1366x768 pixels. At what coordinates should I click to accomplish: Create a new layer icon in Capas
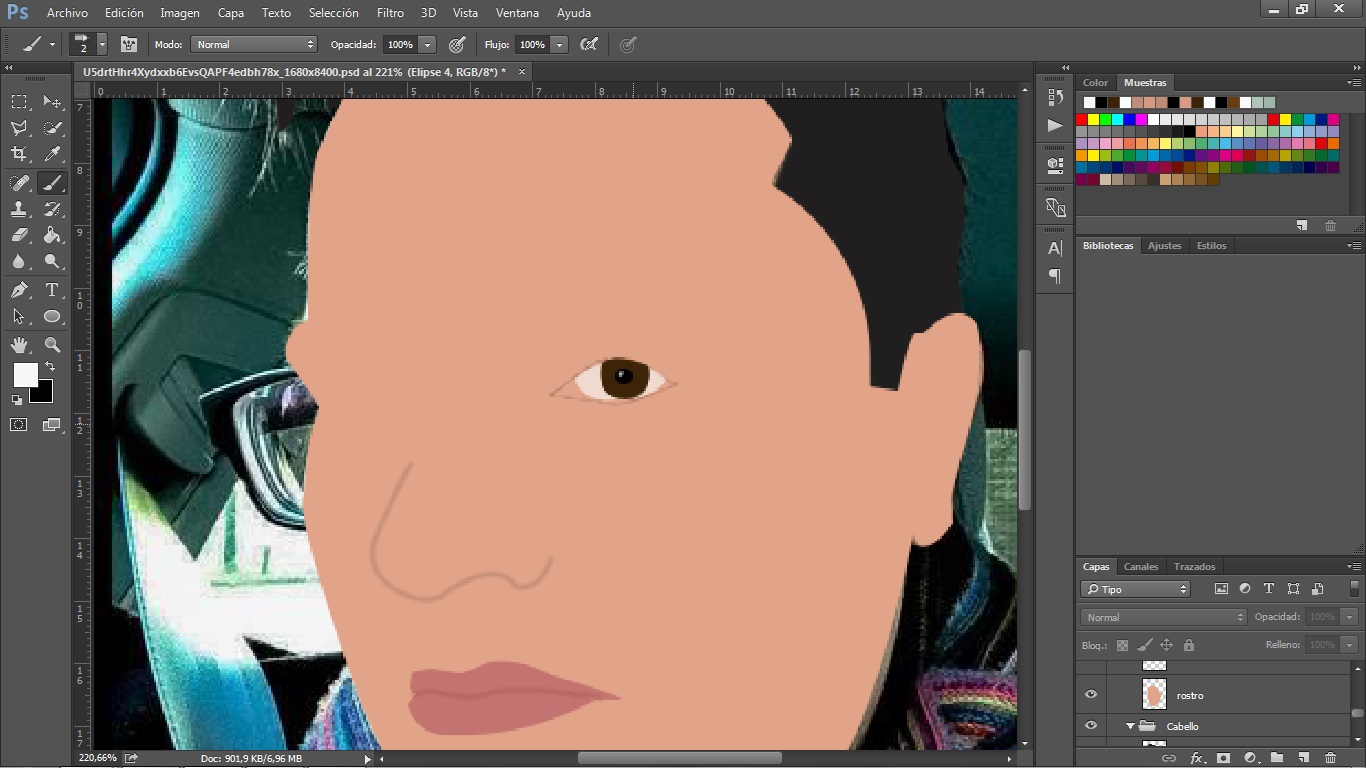(x=1303, y=758)
